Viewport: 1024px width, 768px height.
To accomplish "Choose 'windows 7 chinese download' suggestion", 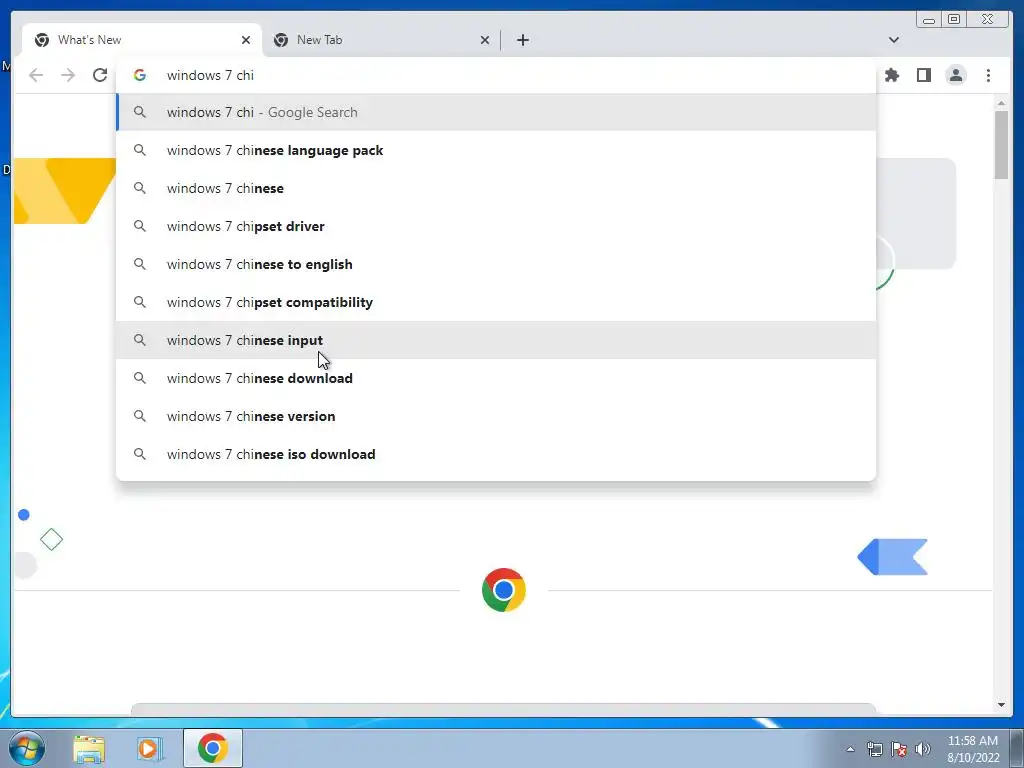I will tap(496, 377).
